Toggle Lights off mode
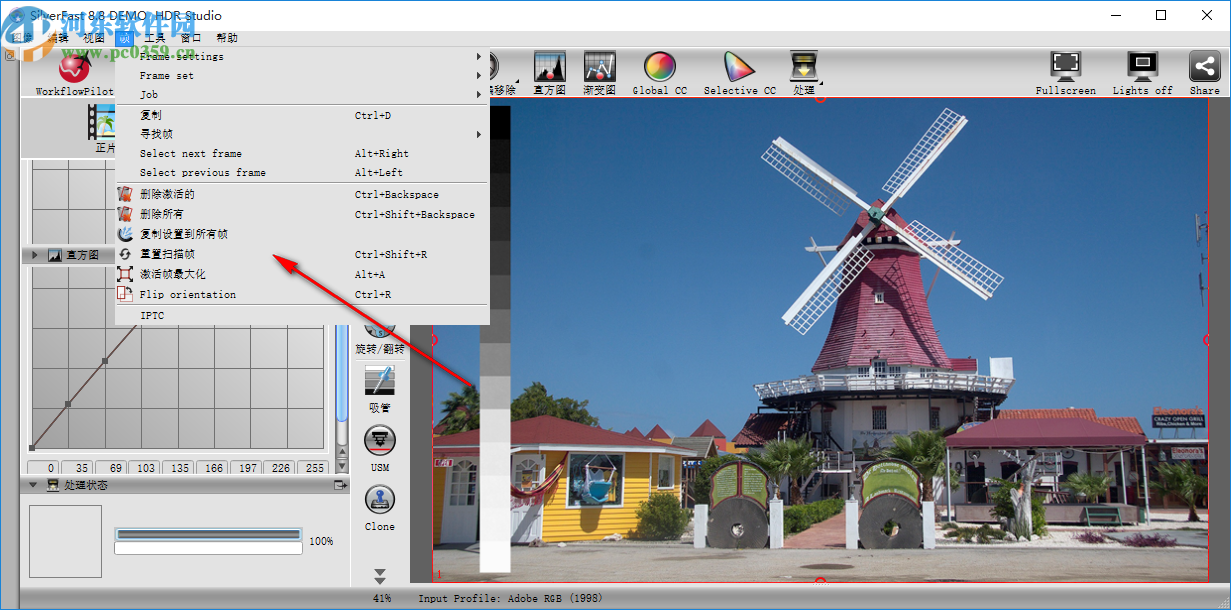Image resolution: width=1231 pixels, height=610 pixels. click(x=1141, y=67)
